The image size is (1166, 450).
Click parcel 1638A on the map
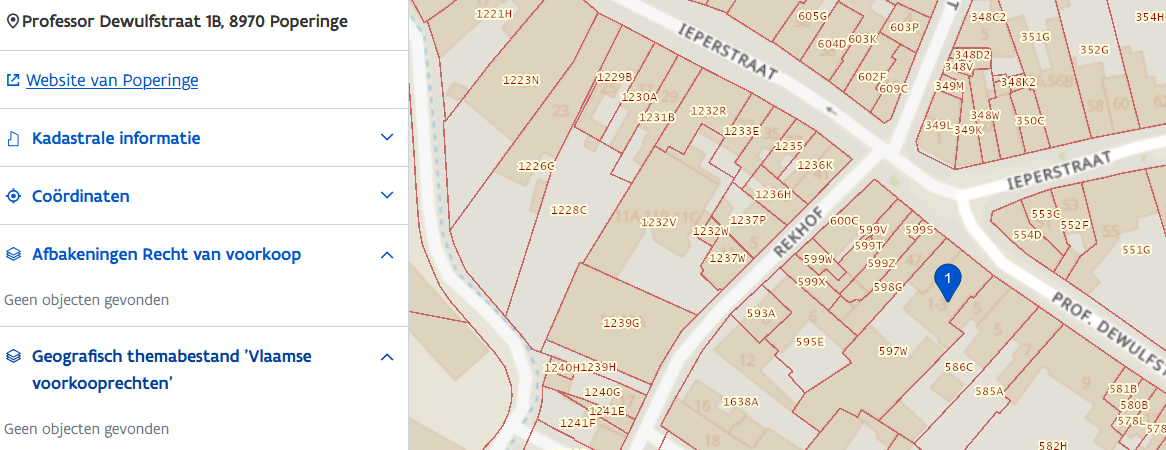[741, 402]
